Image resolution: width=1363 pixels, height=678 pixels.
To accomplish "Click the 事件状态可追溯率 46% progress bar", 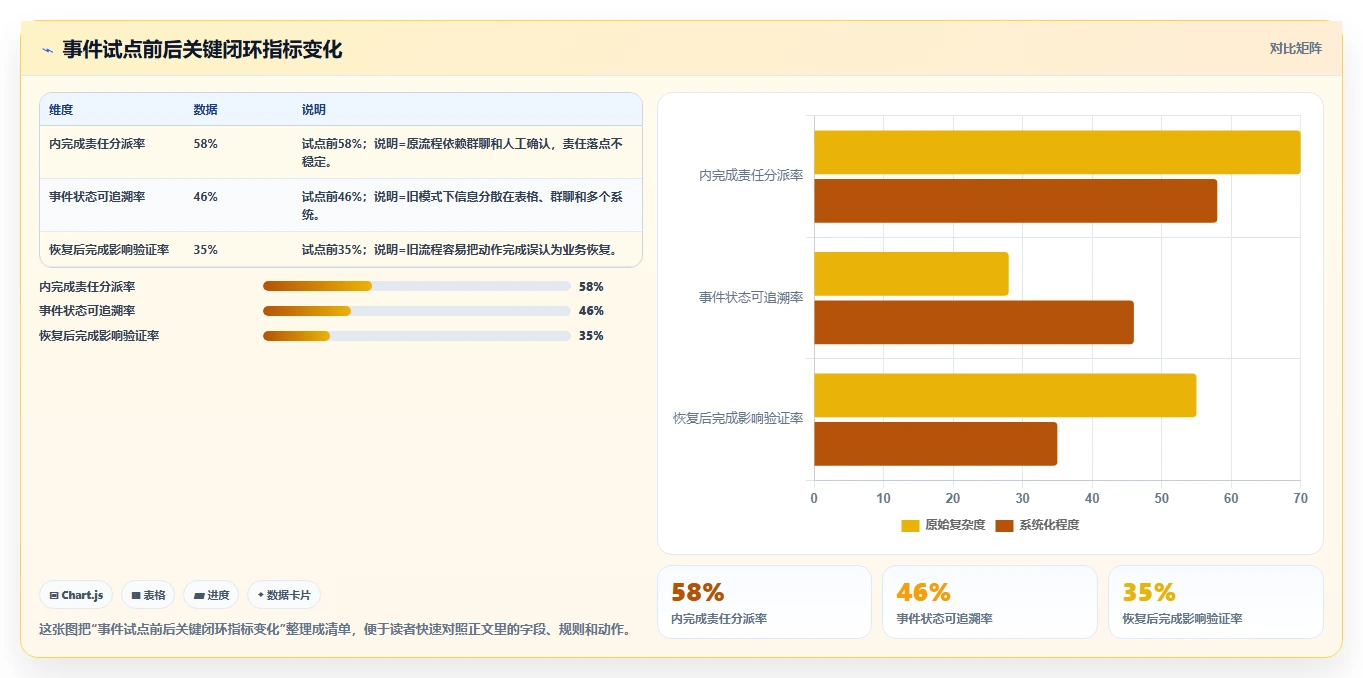I will (x=417, y=311).
